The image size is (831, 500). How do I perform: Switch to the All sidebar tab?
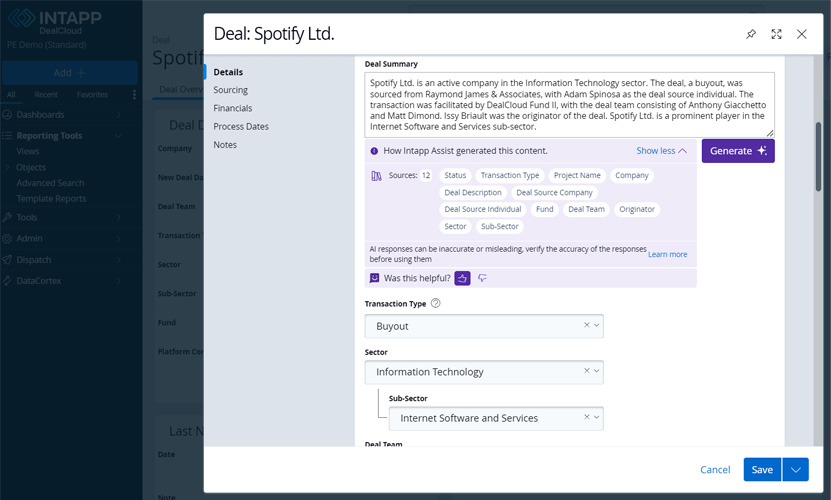[x=11, y=95]
